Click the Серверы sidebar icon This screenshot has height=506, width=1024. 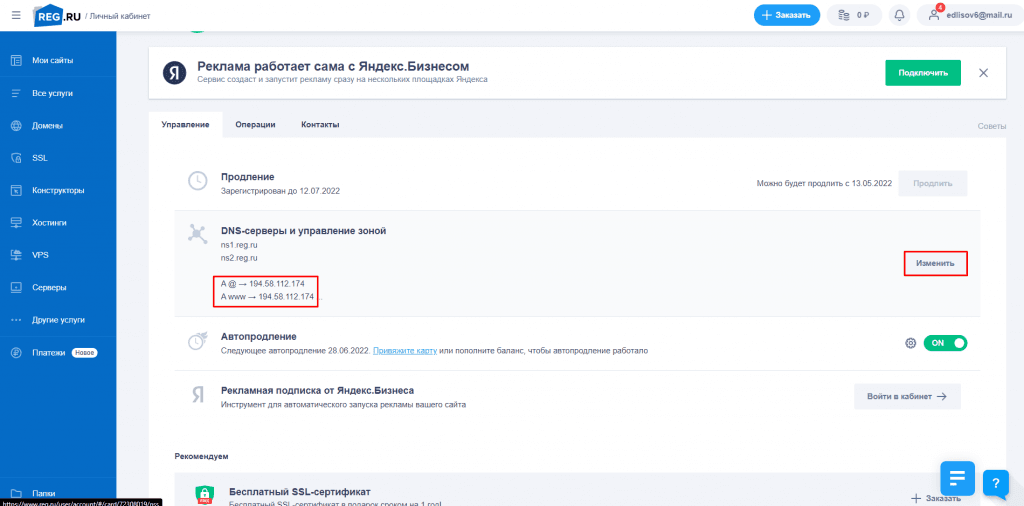[x=17, y=287]
